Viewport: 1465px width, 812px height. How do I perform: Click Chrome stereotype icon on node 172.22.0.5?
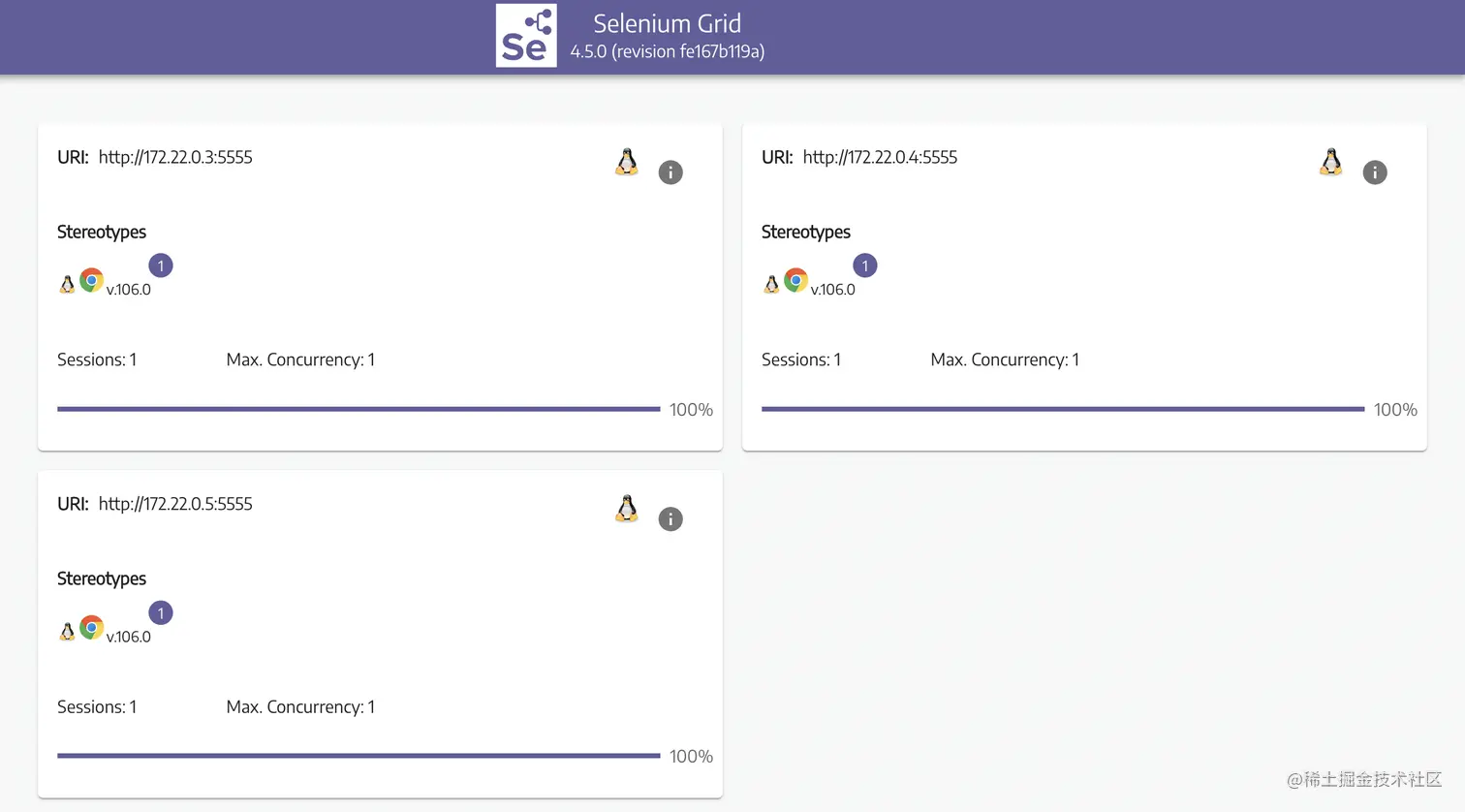coord(92,628)
